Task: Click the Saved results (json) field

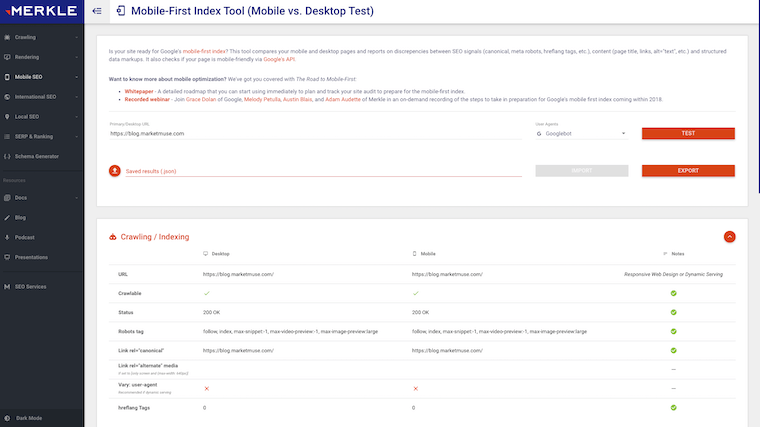Action: pyautogui.click(x=323, y=171)
